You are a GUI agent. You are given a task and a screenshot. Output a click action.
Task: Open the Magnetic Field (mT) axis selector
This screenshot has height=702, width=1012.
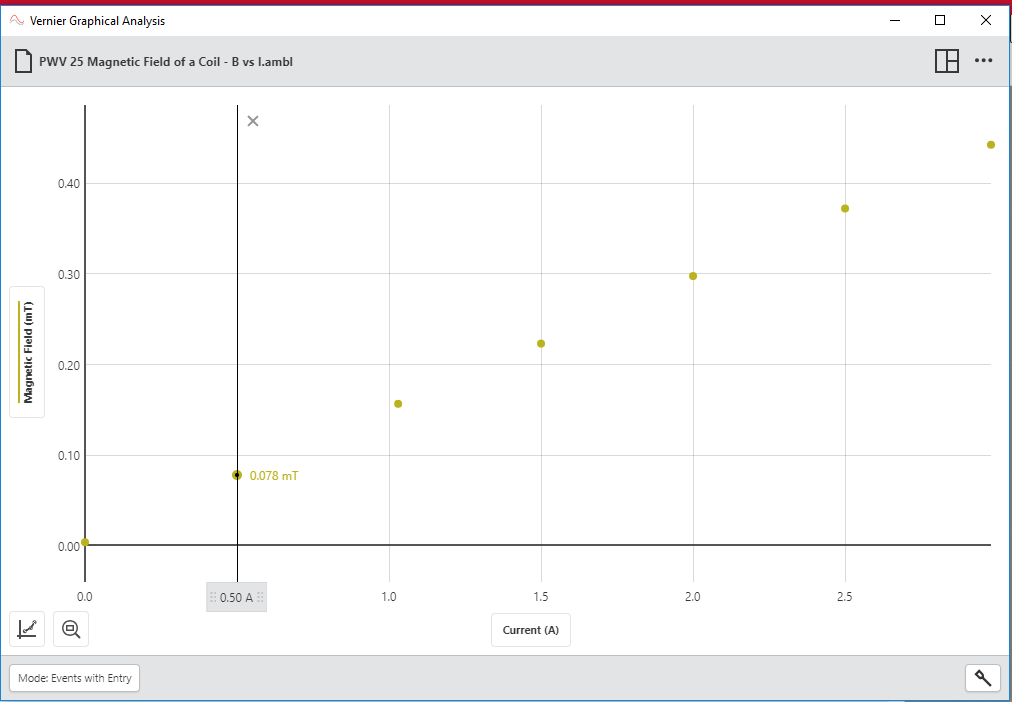26,352
